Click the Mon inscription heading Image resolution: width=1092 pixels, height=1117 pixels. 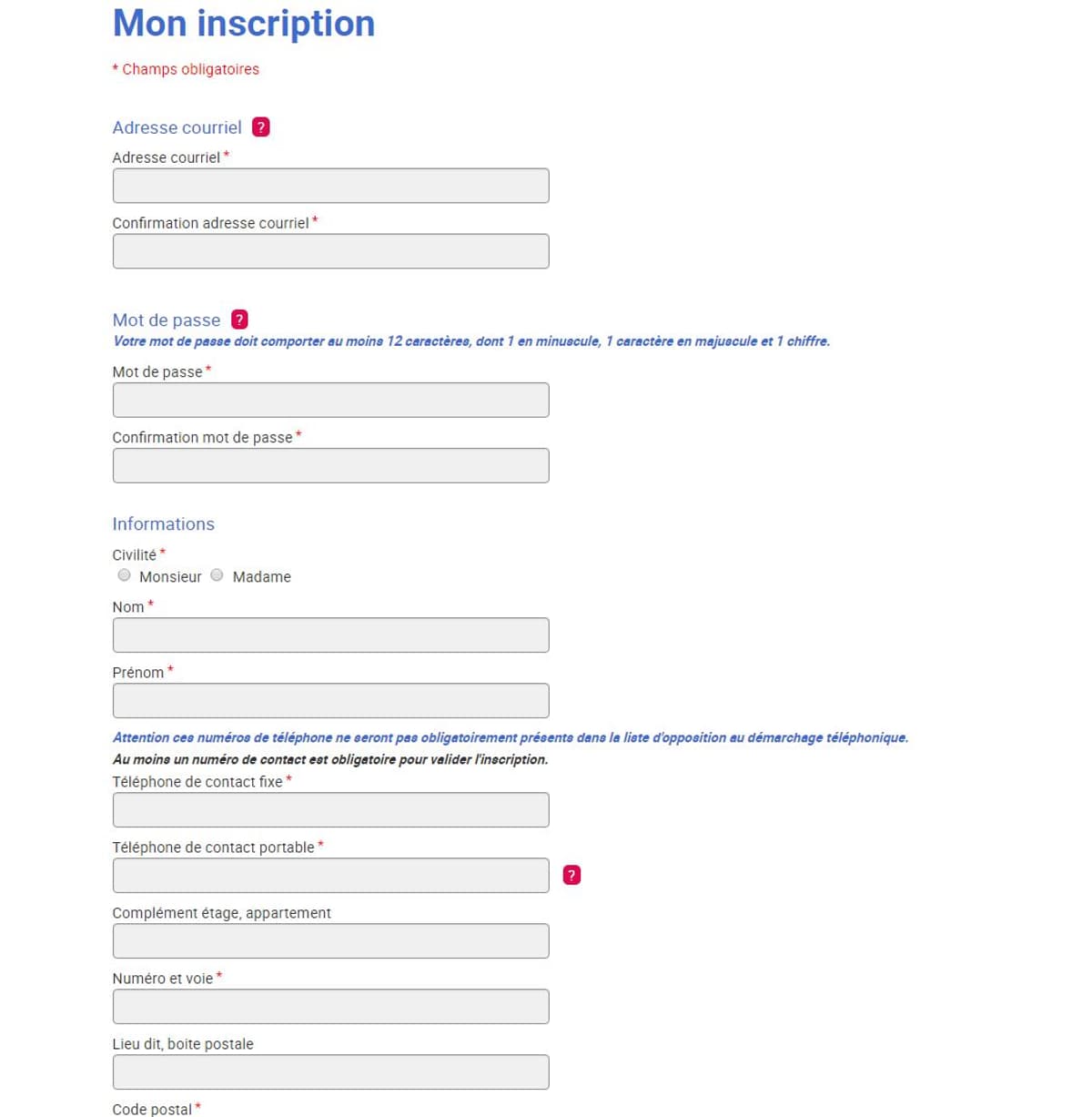(x=243, y=23)
